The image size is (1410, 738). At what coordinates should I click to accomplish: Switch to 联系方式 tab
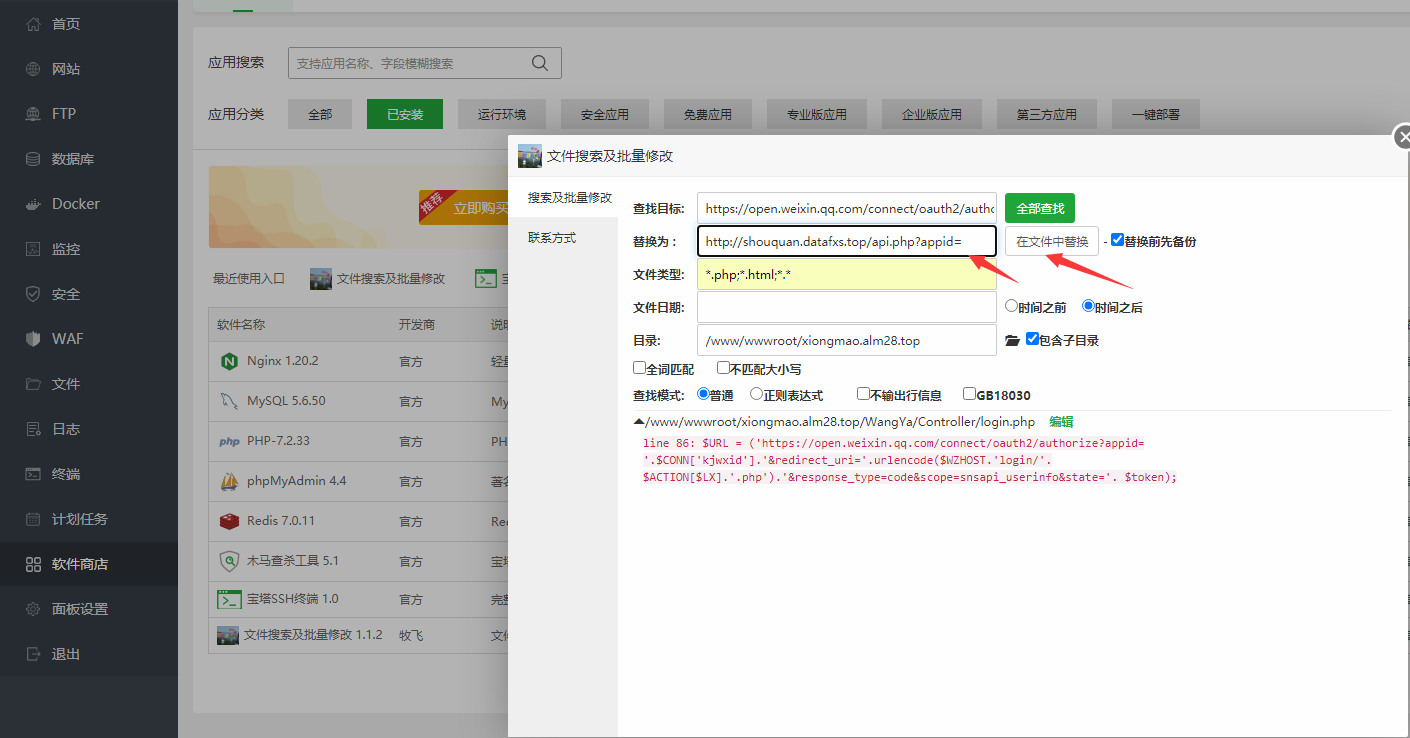click(x=552, y=238)
